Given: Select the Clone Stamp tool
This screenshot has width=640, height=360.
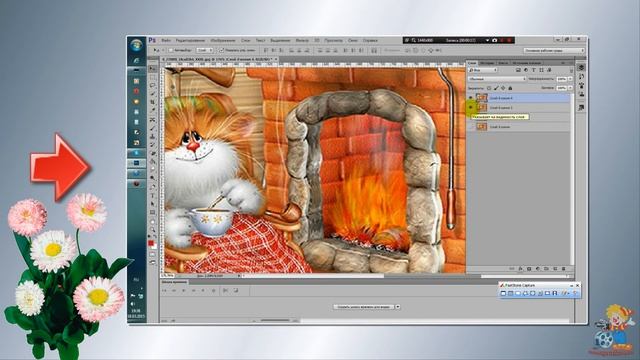Looking at the screenshot, I should pyautogui.click(x=152, y=137).
